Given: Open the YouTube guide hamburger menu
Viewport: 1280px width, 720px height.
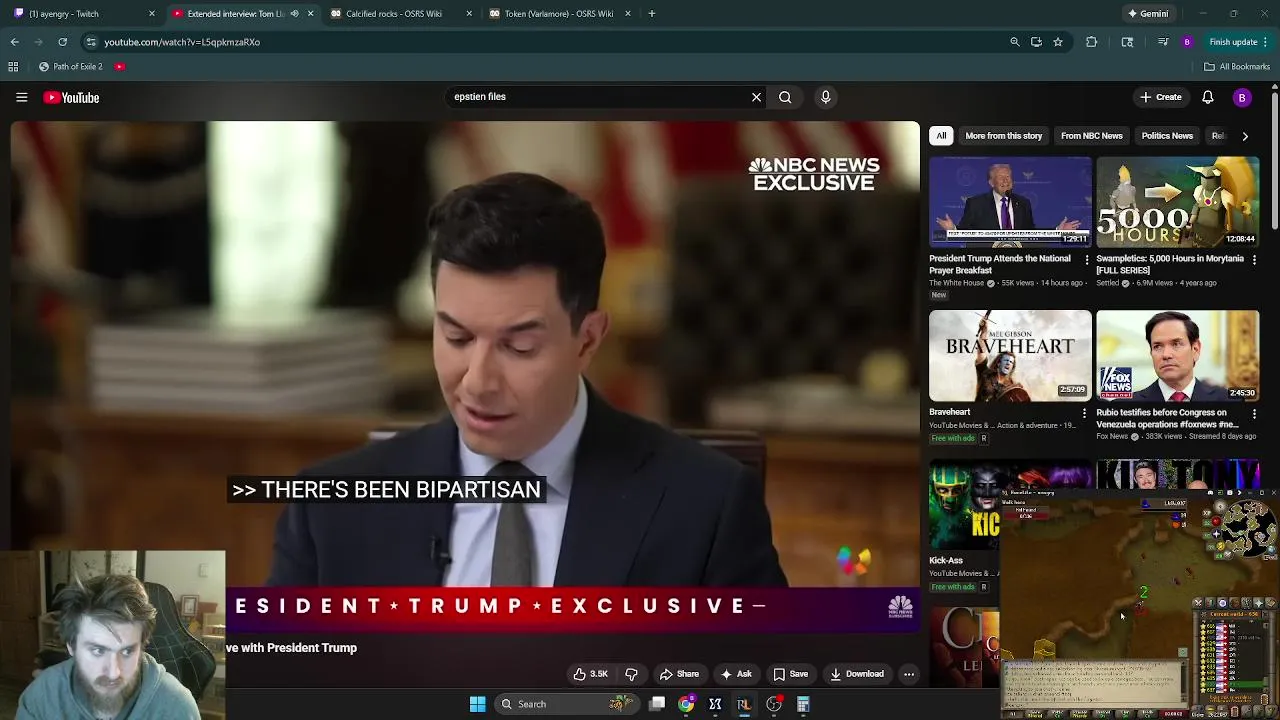Looking at the screenshot, I should pyautogui.click(x=21, y=97).
